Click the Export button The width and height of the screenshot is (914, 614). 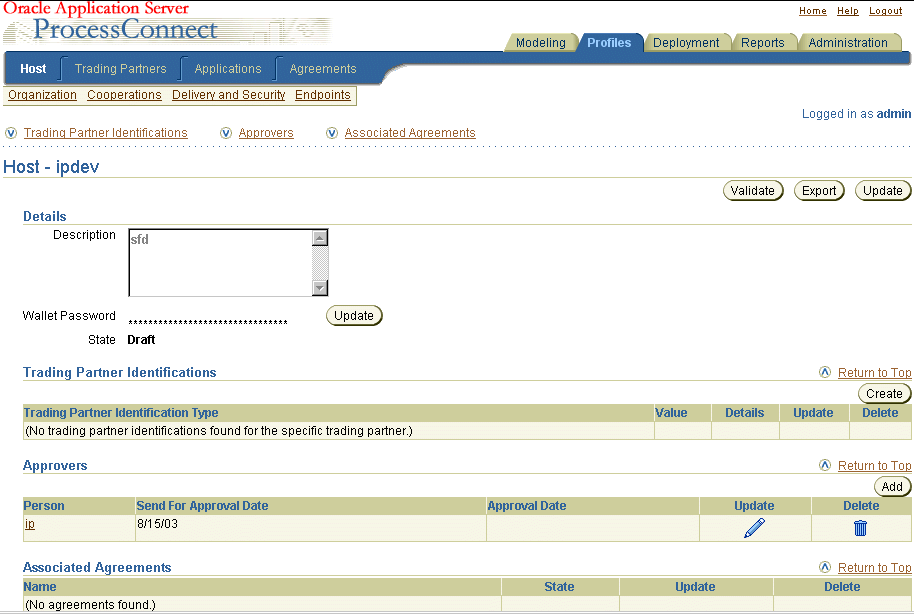[819, 191]
